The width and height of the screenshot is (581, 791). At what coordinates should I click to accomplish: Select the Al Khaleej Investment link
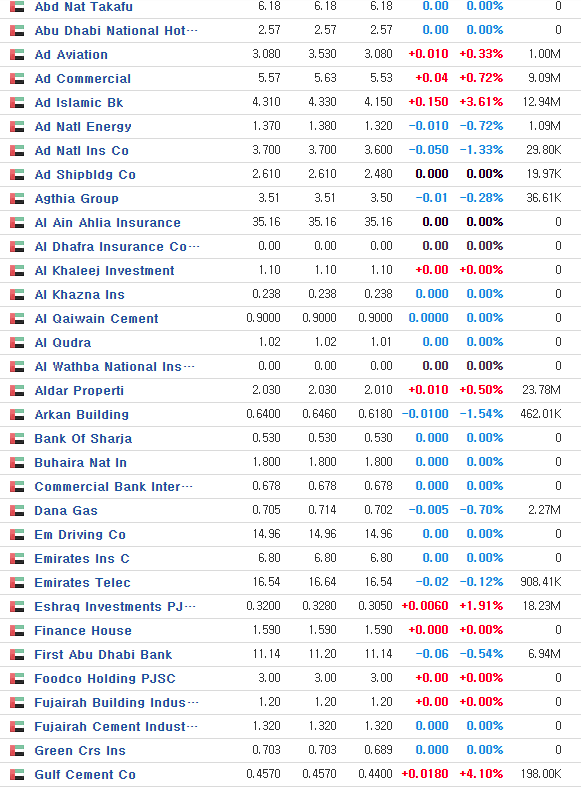[104, 270]
